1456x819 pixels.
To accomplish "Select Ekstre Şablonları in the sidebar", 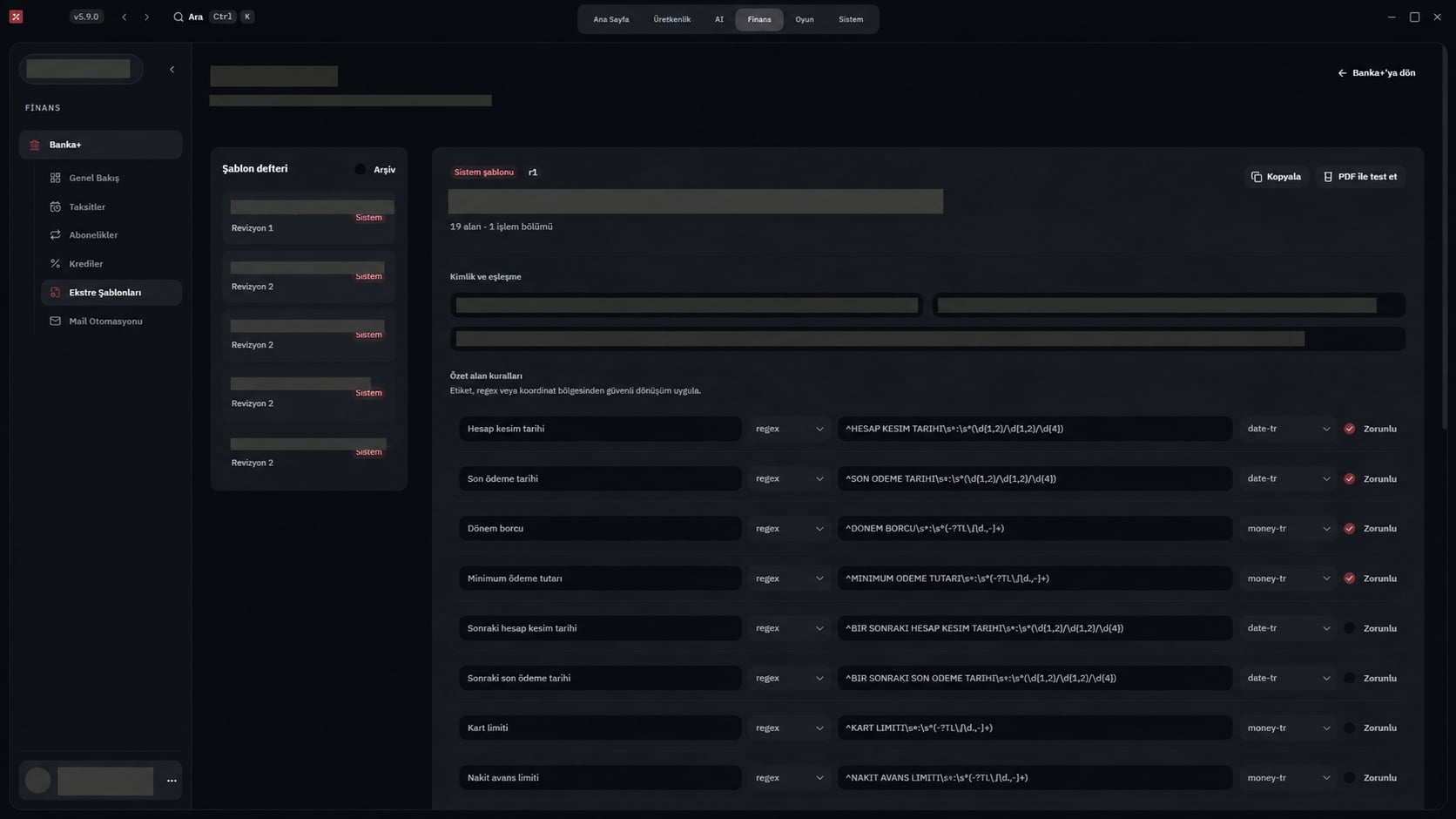I will [111, 293].
